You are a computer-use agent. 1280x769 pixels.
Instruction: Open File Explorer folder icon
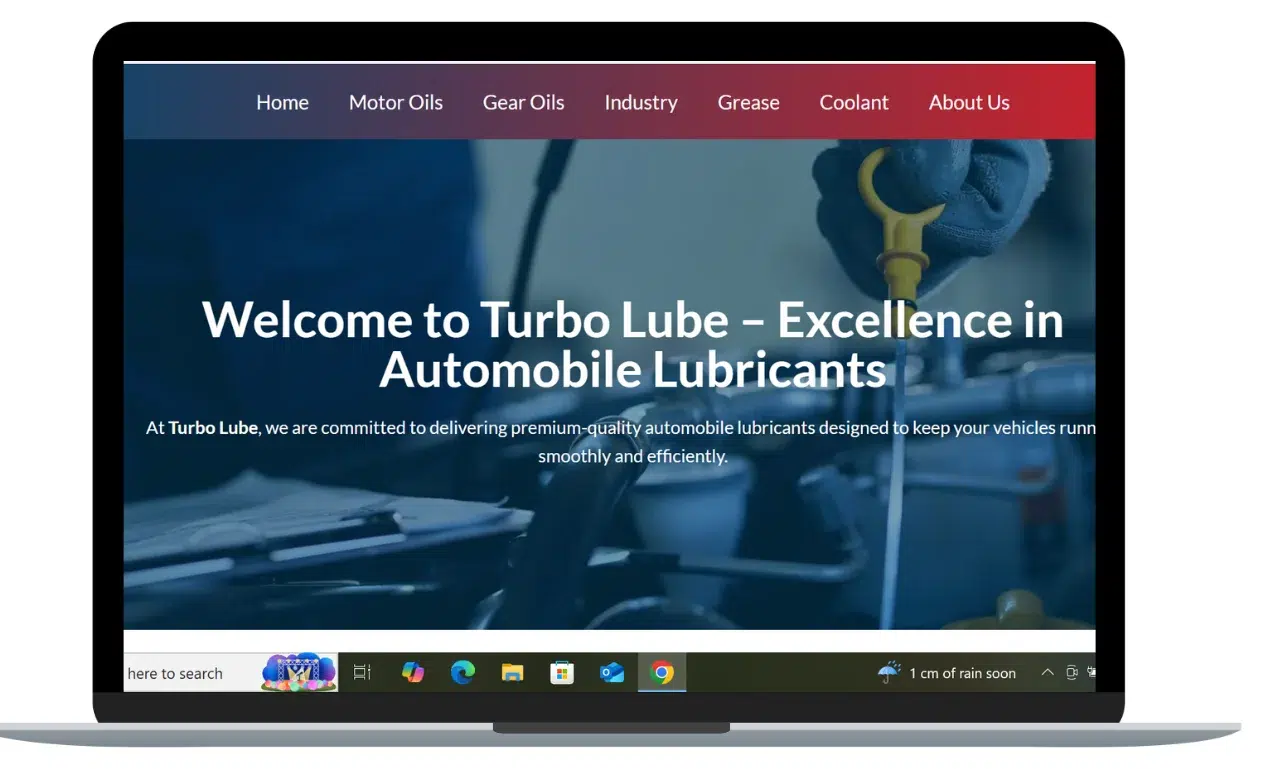coord(512,672)
